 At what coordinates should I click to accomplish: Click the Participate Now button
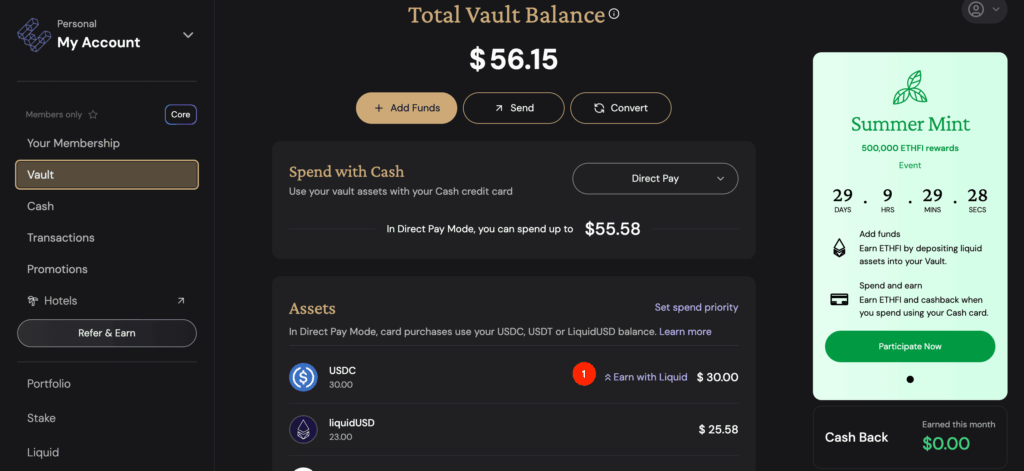click(910, 346)
